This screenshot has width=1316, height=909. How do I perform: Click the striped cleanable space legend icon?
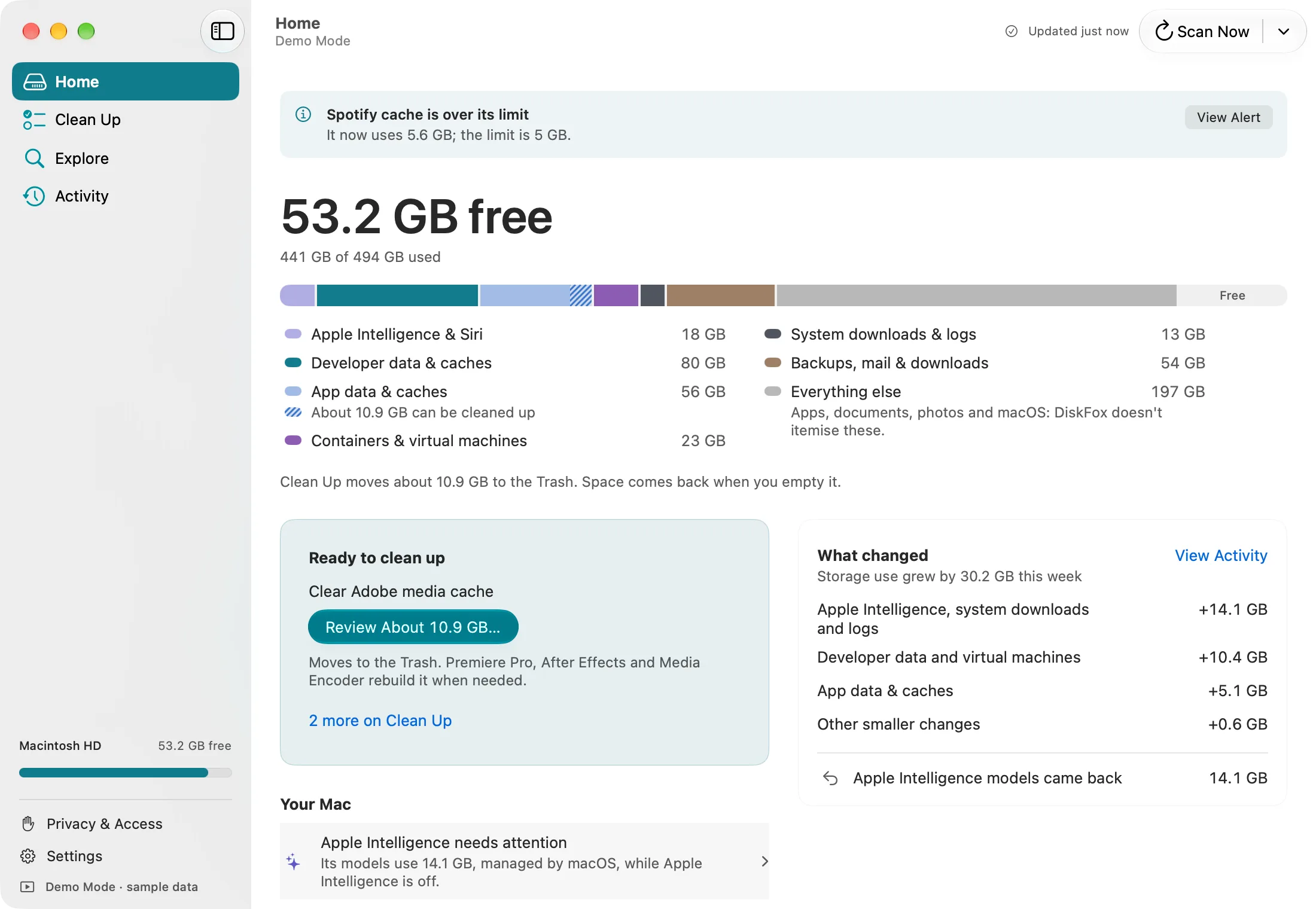(x=293, y=412)
